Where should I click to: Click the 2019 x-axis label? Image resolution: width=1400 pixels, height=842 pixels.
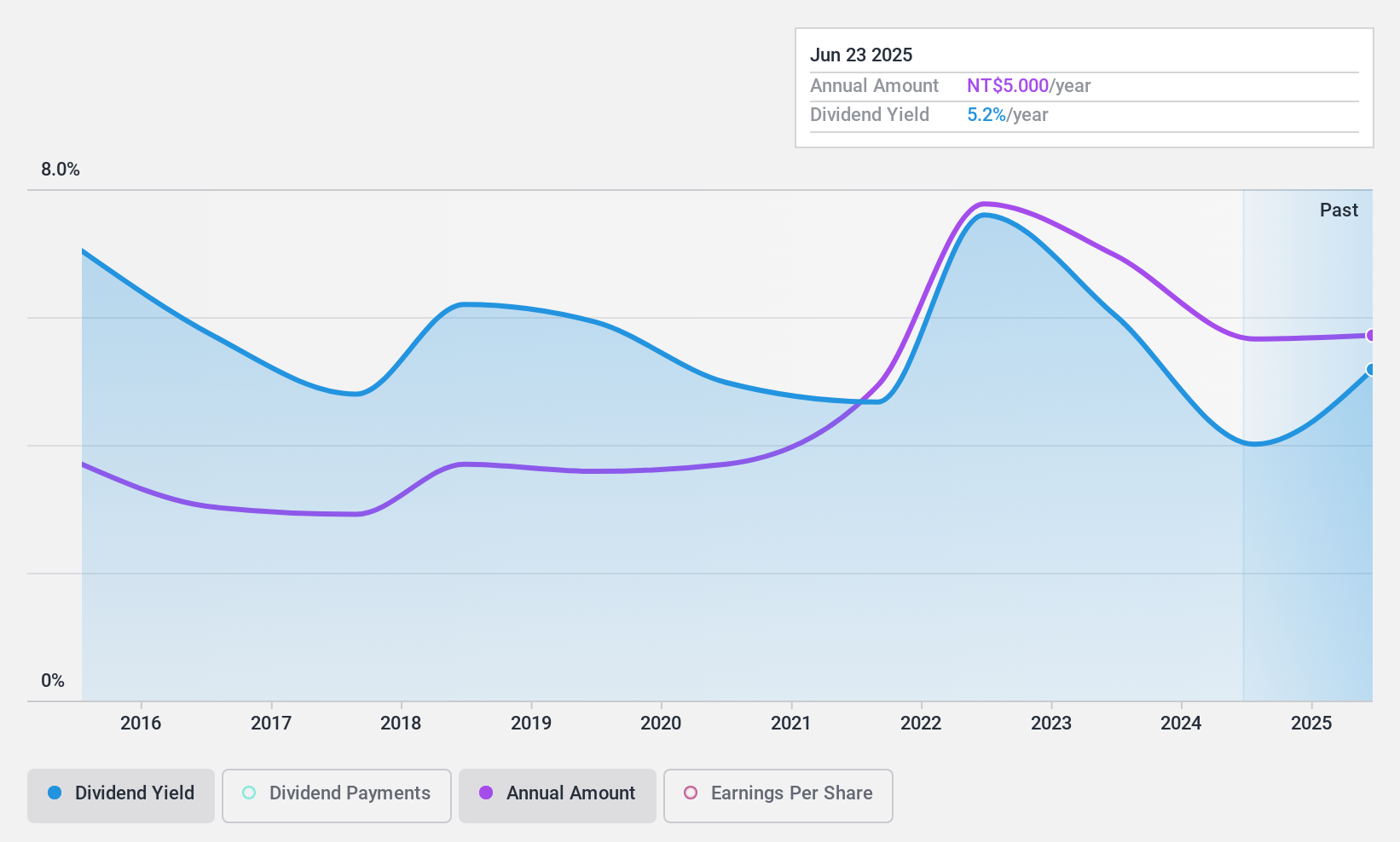pyautogui.click(x=531, y=724)
